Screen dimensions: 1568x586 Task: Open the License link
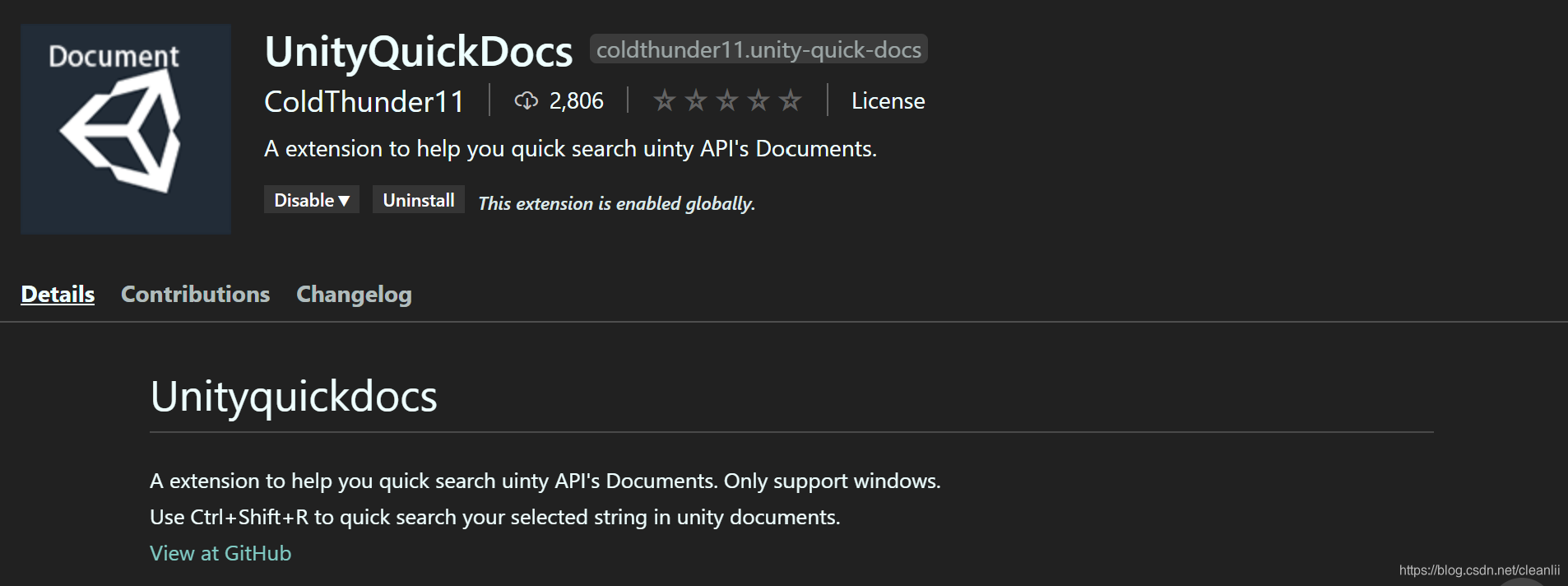click(x=888, y=100)
